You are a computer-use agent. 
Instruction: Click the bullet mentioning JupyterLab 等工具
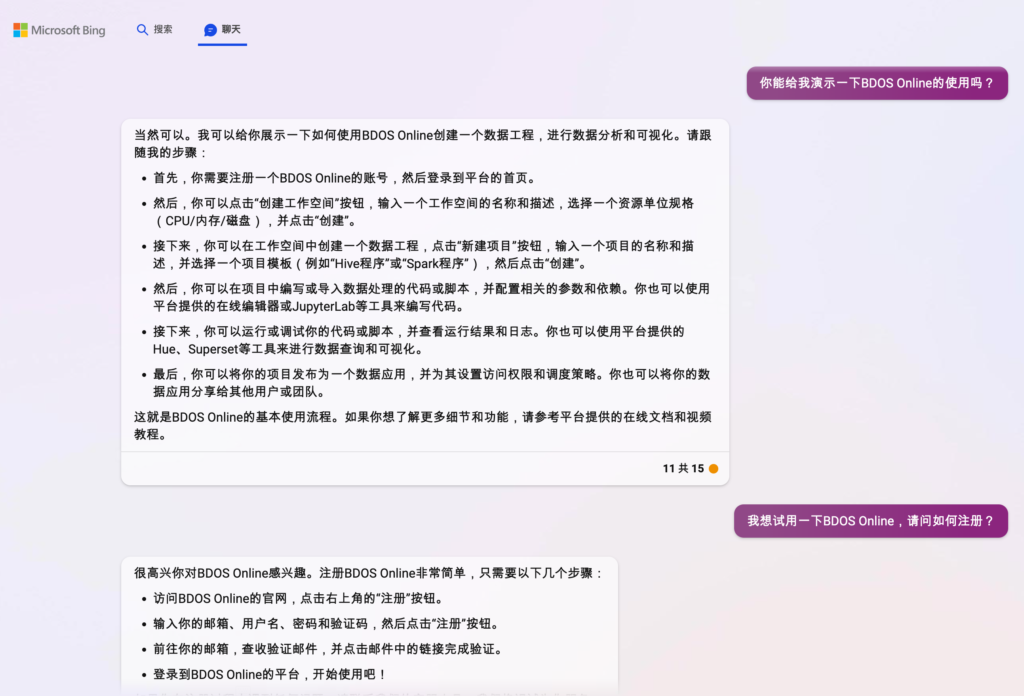pyautogui.click(x=431, y=297)
